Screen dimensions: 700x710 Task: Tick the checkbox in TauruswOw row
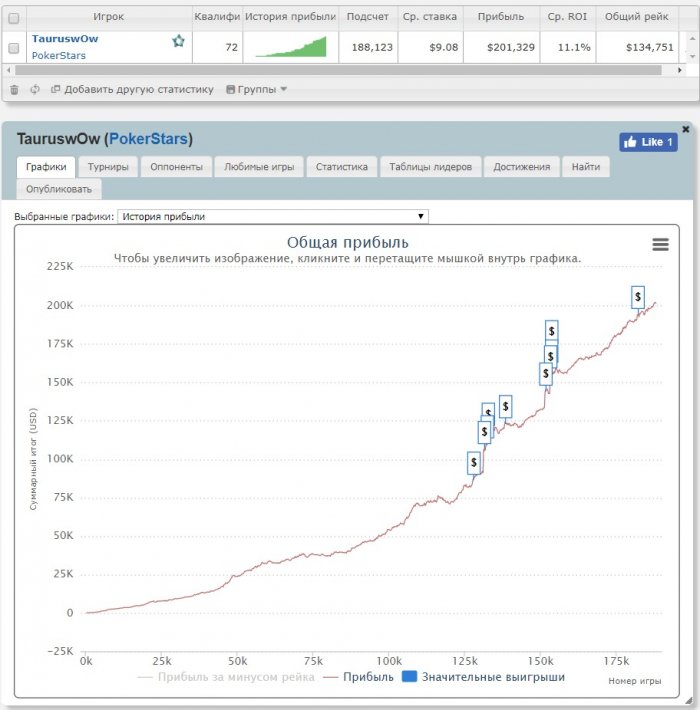[14, 48]
